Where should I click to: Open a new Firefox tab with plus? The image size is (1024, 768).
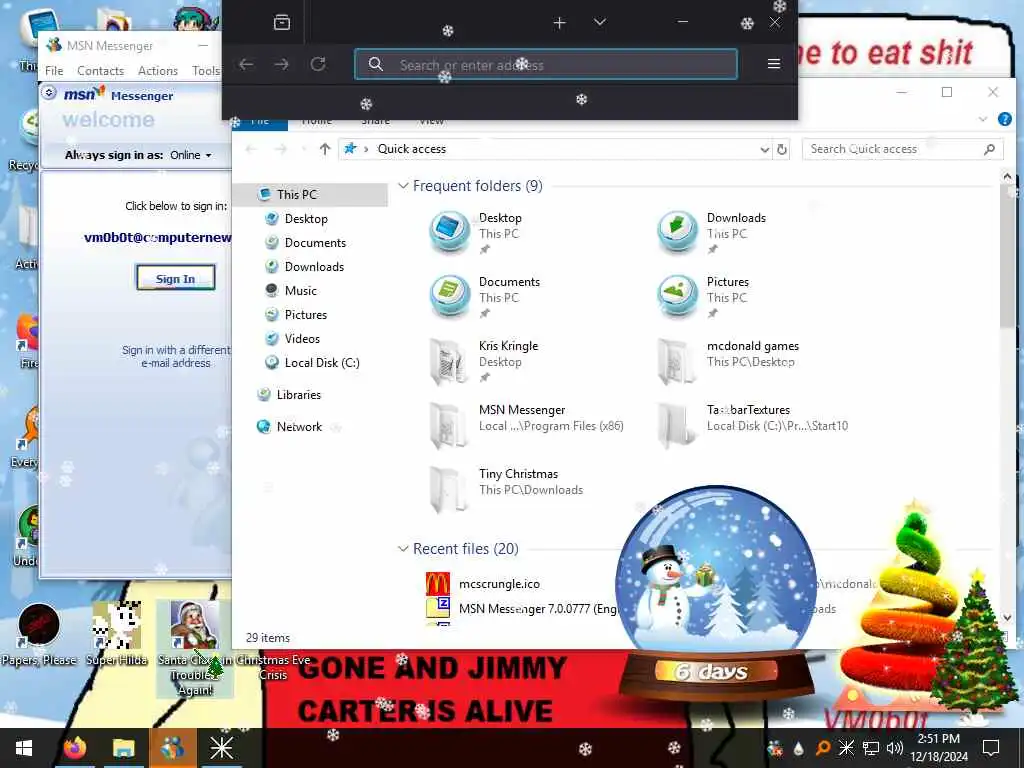(559, 23)
